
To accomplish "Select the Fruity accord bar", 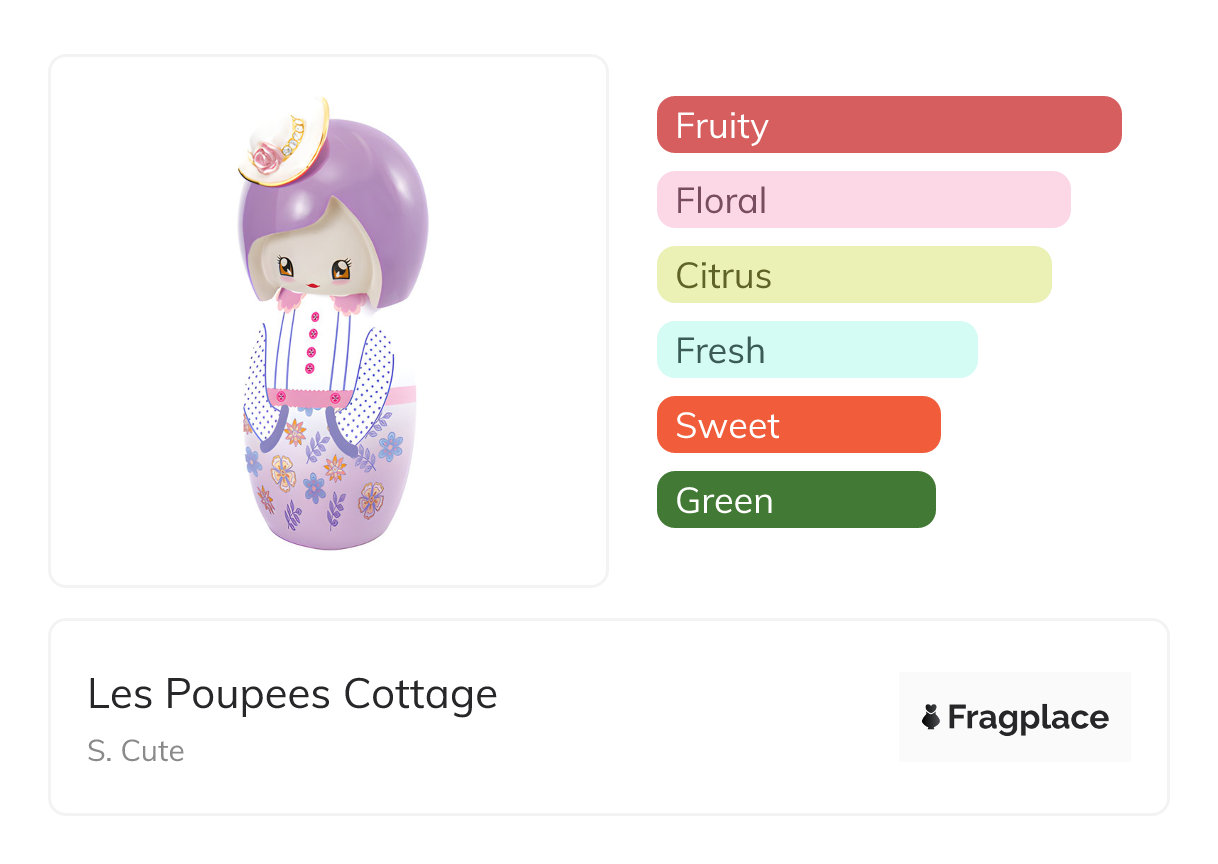I will point(888,125).
